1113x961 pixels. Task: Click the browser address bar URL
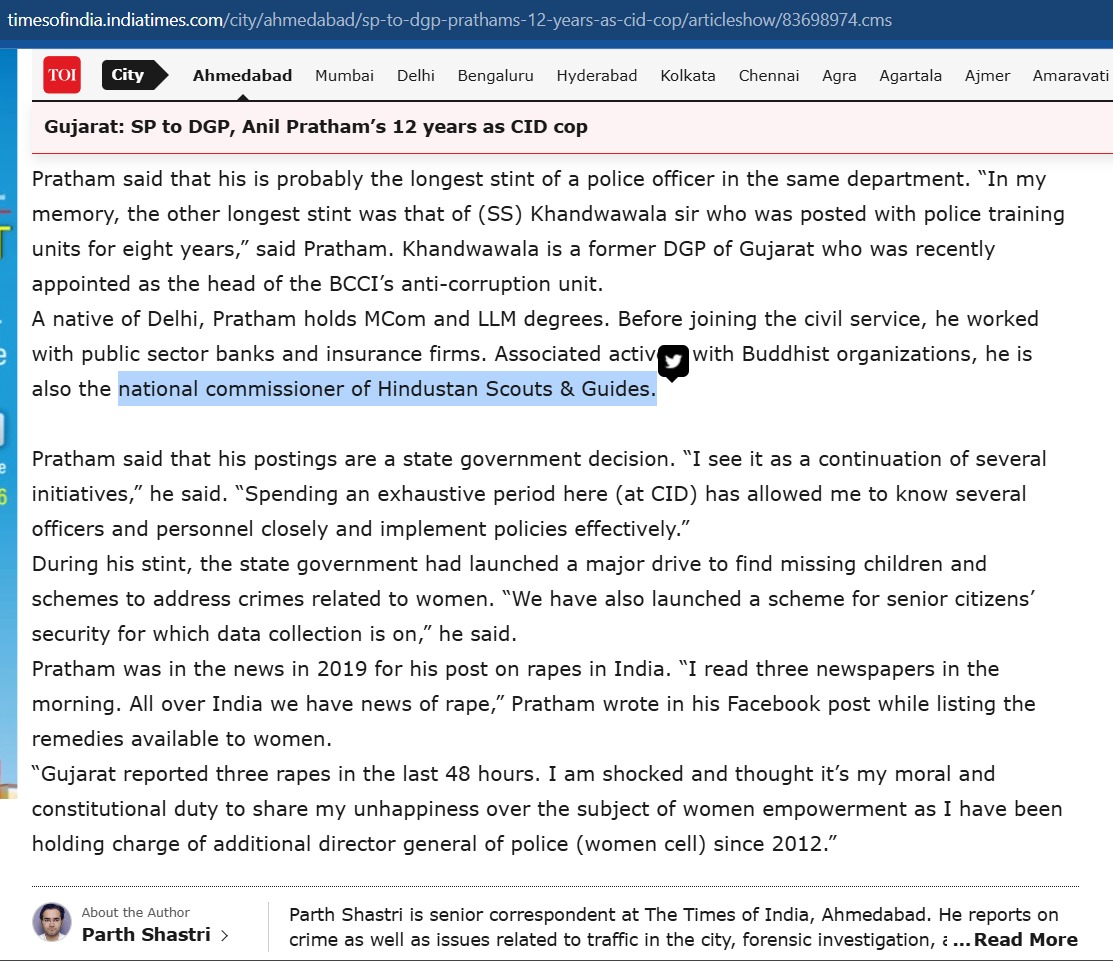449,19
